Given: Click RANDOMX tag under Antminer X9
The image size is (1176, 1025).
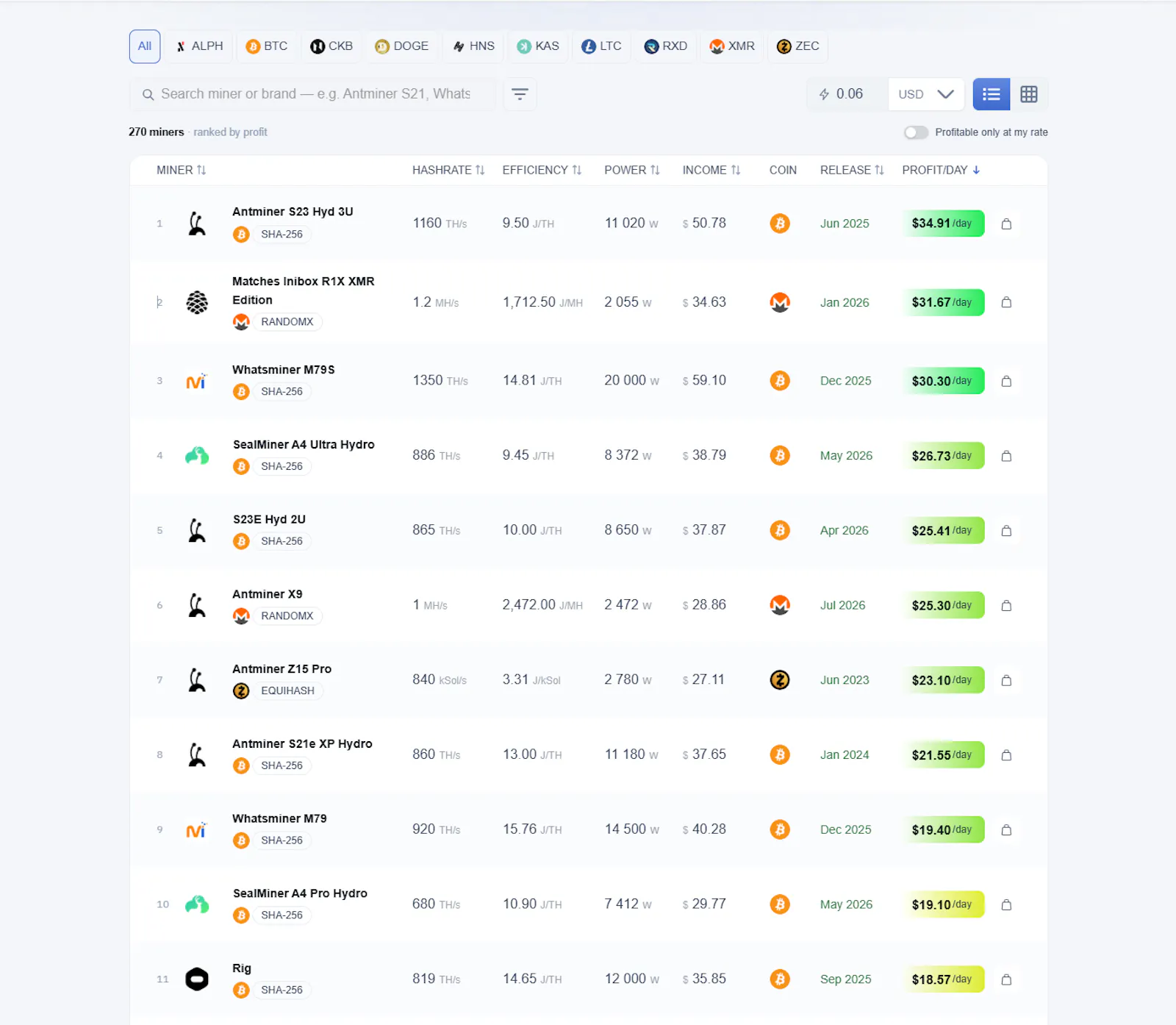Looking at the screenshot, I should pos(287,615).
